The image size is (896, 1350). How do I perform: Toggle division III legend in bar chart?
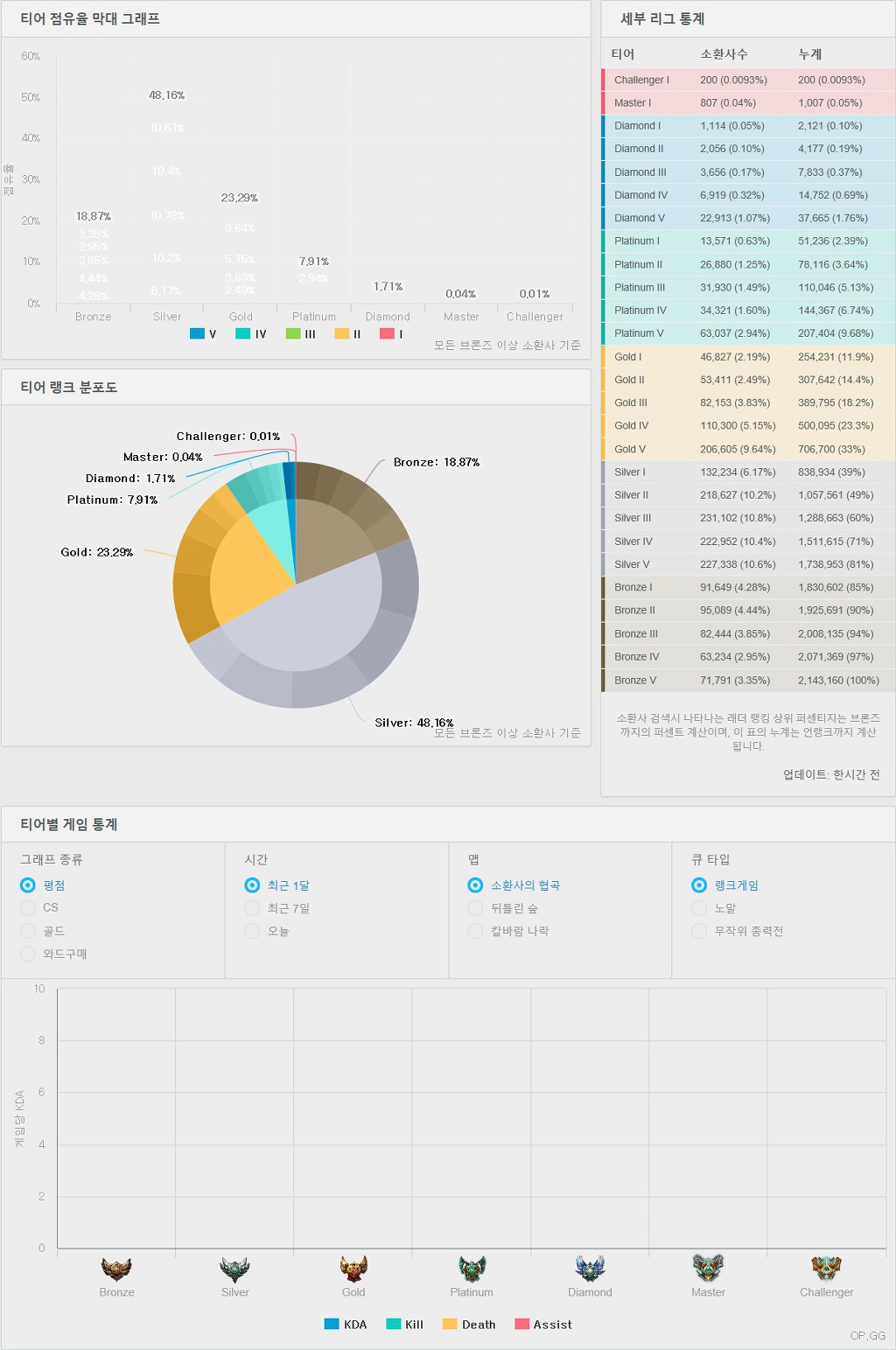coord(293,333)
